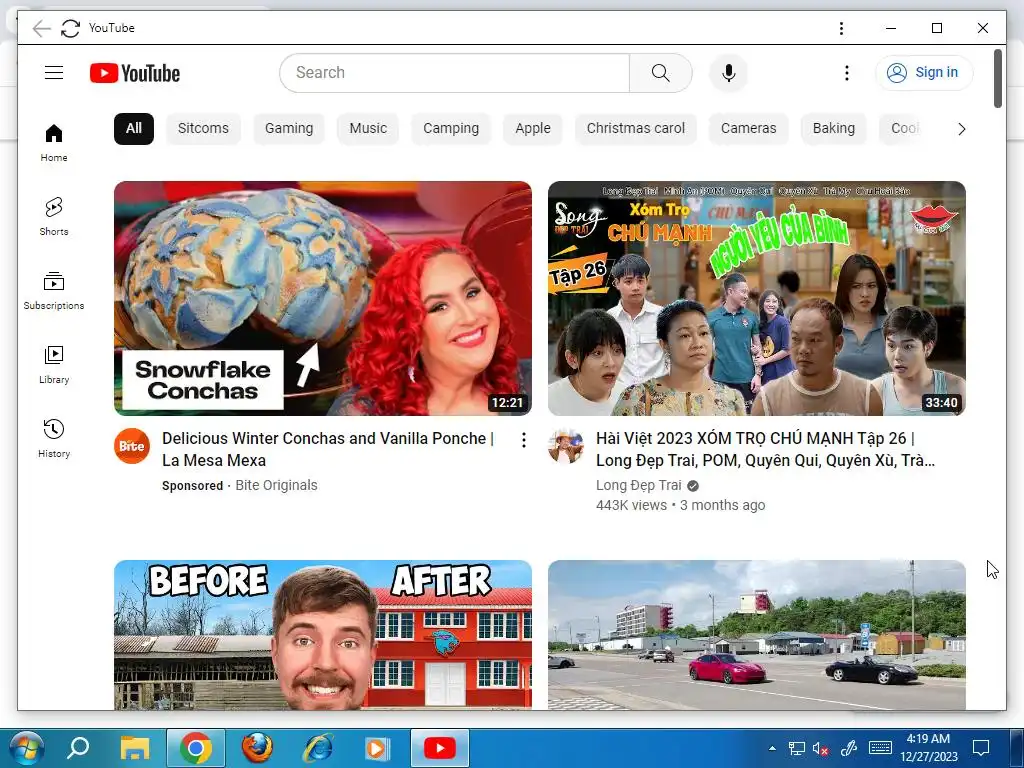
Task: Play the Xóm Trọ Chú Mạnh thumbnail
Action: [x=757, y=298]
